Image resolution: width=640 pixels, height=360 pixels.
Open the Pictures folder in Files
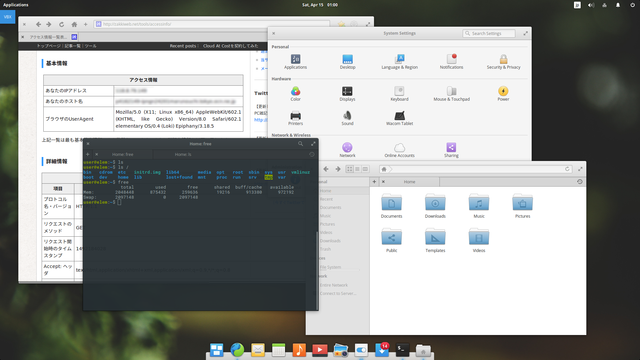pyautogui.click(x=522, y=206)
